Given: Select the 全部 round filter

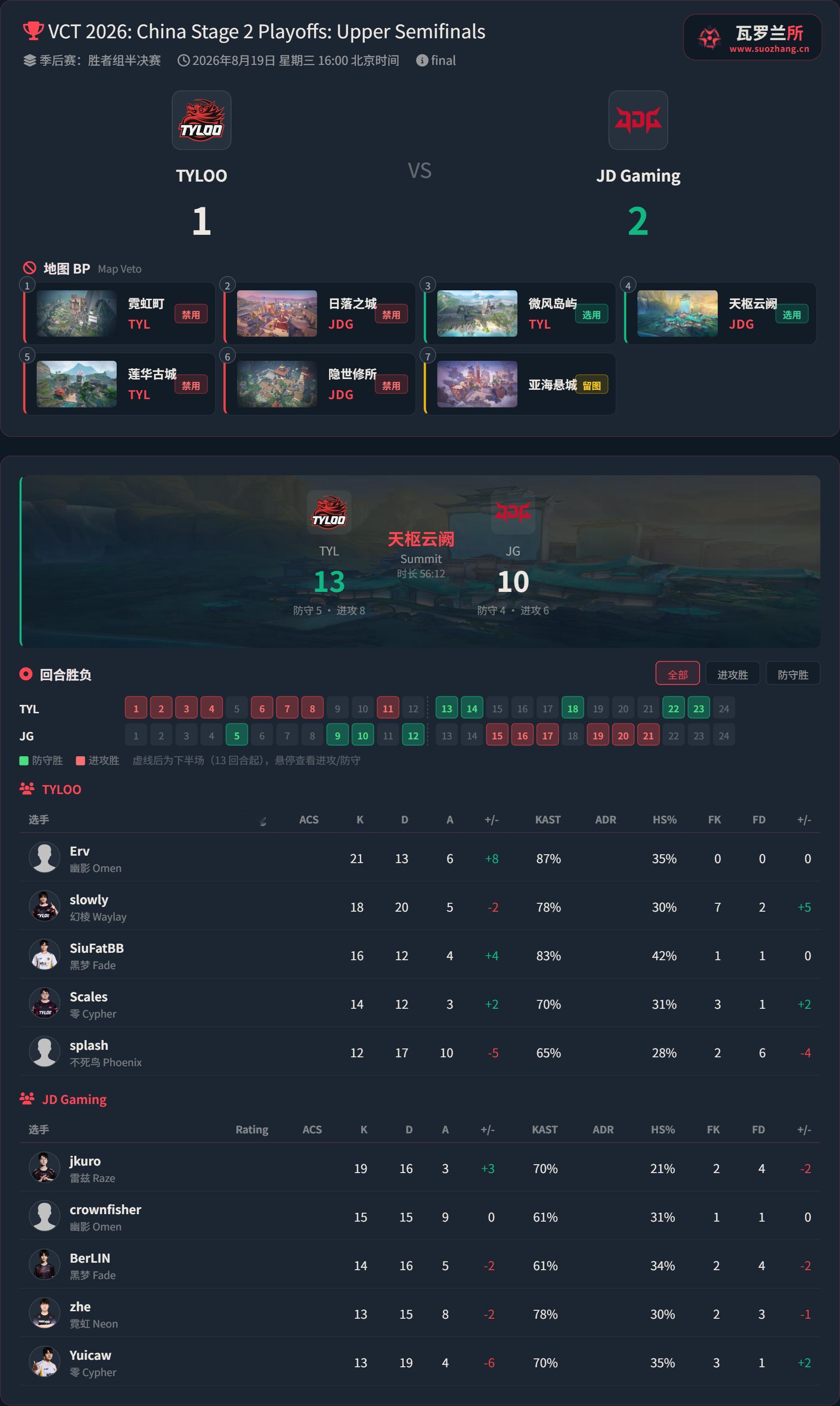Looking at the screenshot, I should point(678,674).
